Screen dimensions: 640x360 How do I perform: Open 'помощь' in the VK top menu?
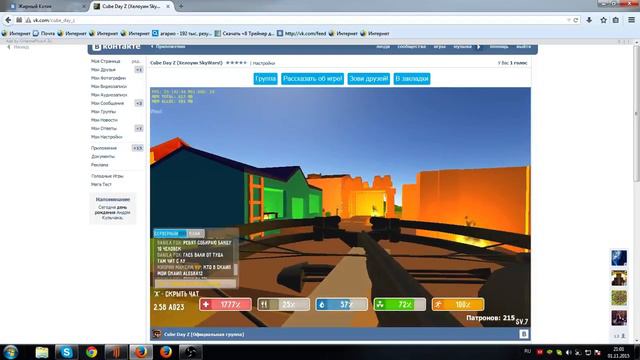499,47
